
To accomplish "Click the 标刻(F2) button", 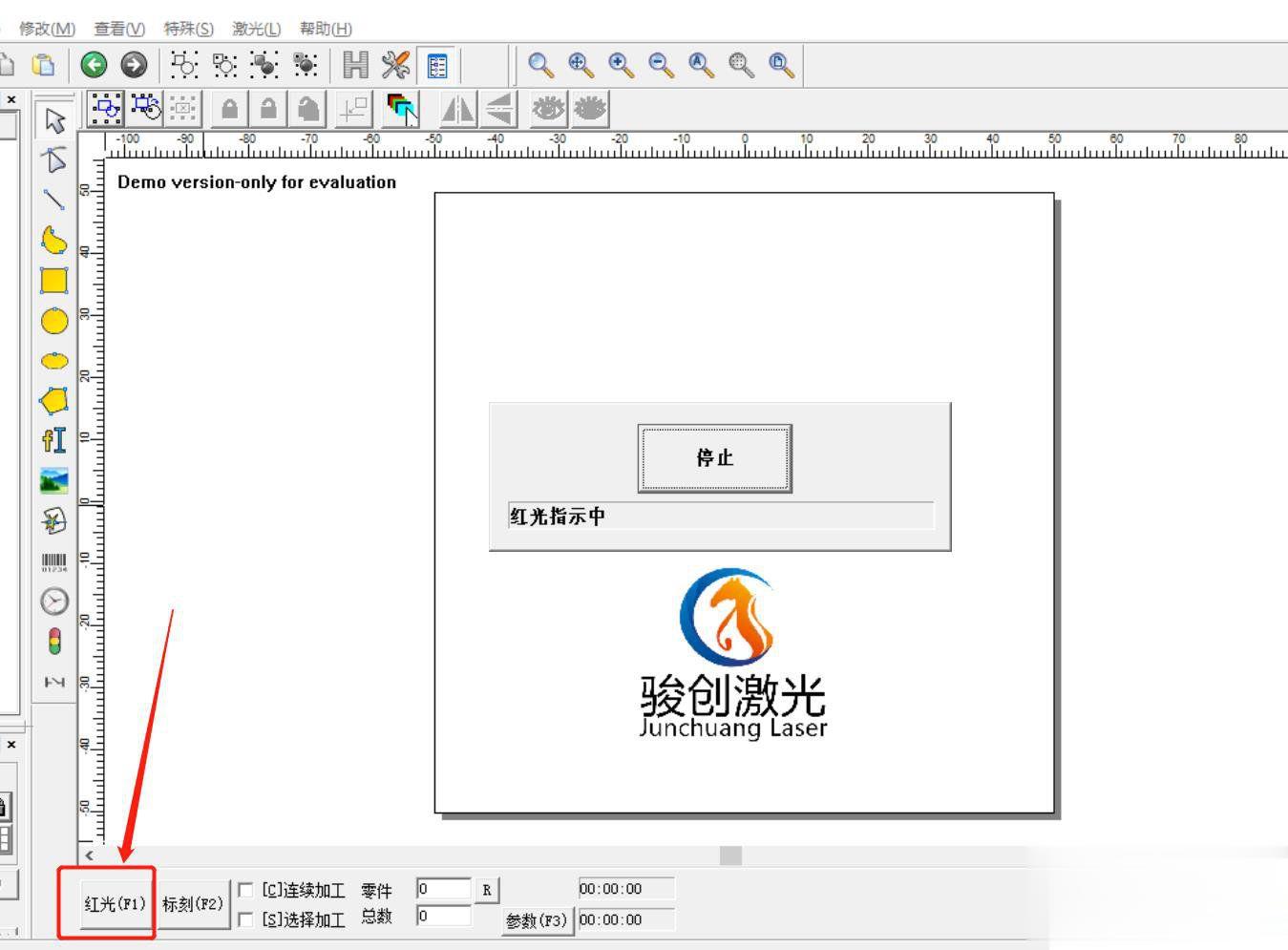I will point(193,903).
